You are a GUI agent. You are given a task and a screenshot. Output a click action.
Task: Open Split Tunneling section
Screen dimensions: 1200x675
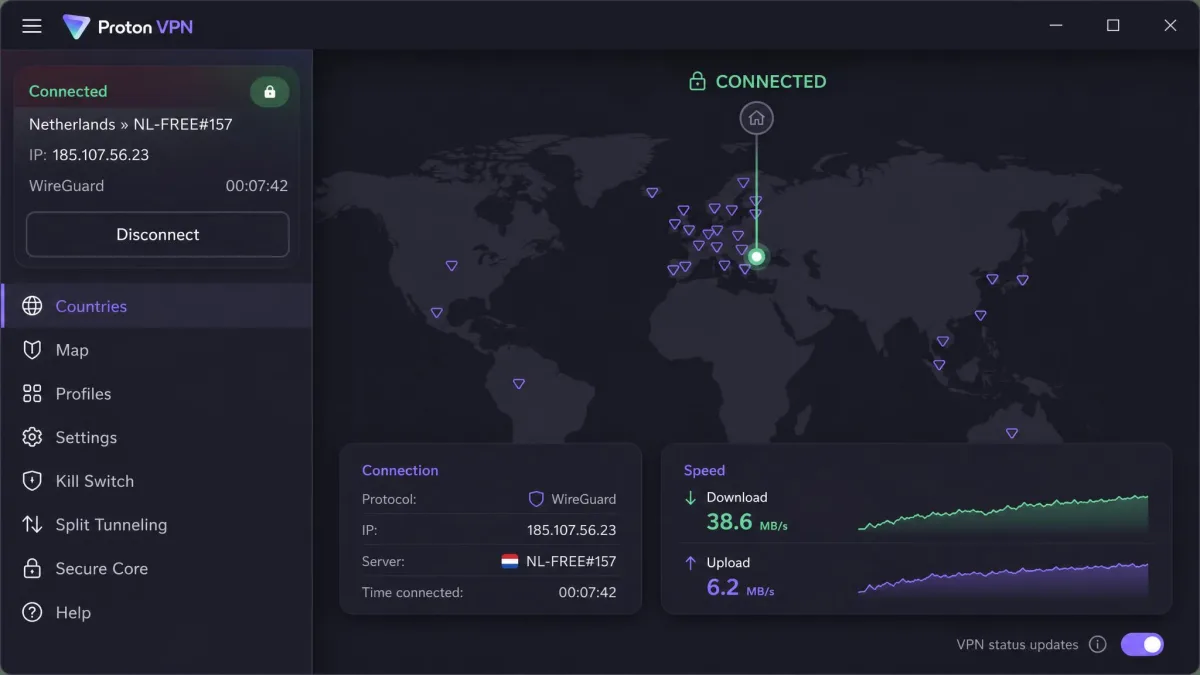coord(157,525)
